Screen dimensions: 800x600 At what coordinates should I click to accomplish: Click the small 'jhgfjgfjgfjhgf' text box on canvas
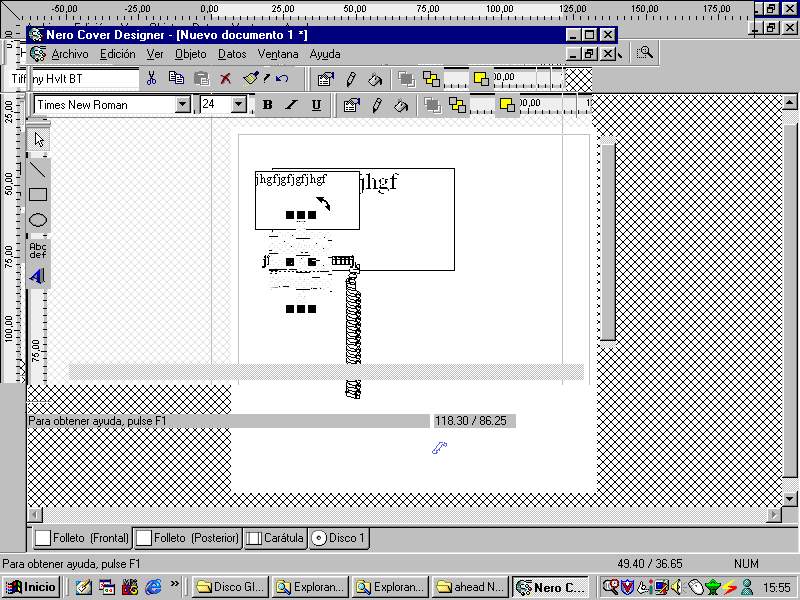point(307,201)
